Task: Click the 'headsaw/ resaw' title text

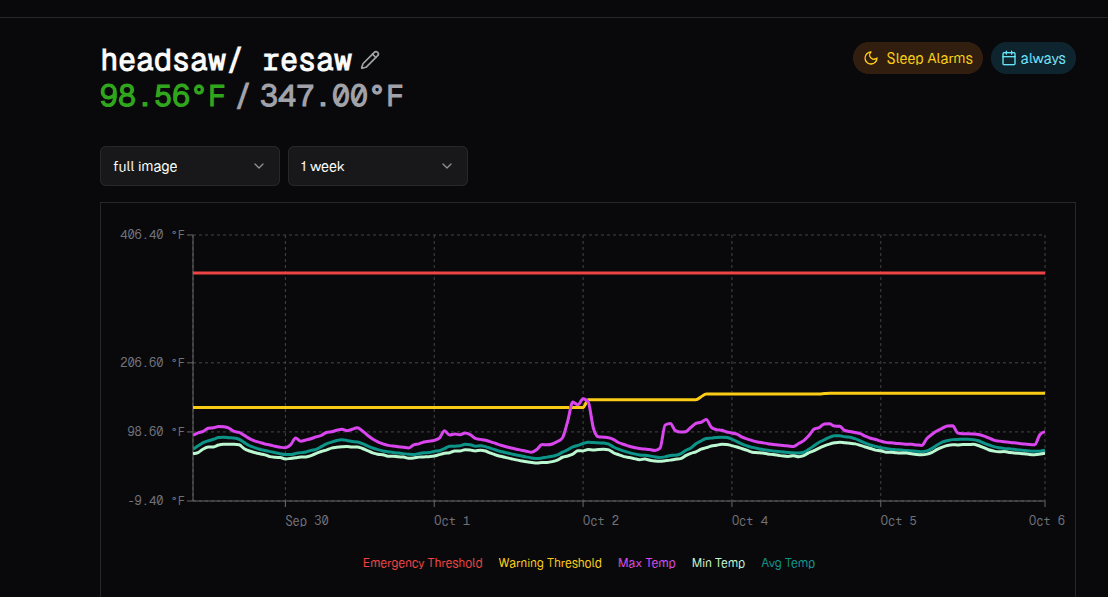Action: tap(226, 60)
